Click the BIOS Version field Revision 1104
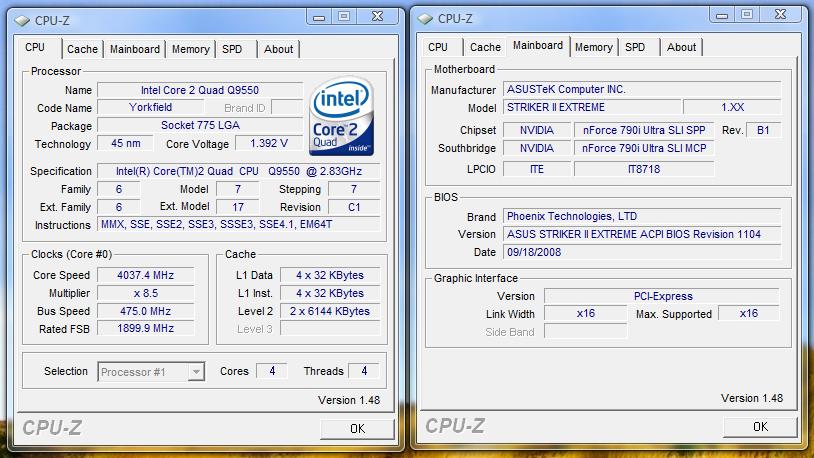The width and height of the screenshot is (814, 458). coord(642,234)
